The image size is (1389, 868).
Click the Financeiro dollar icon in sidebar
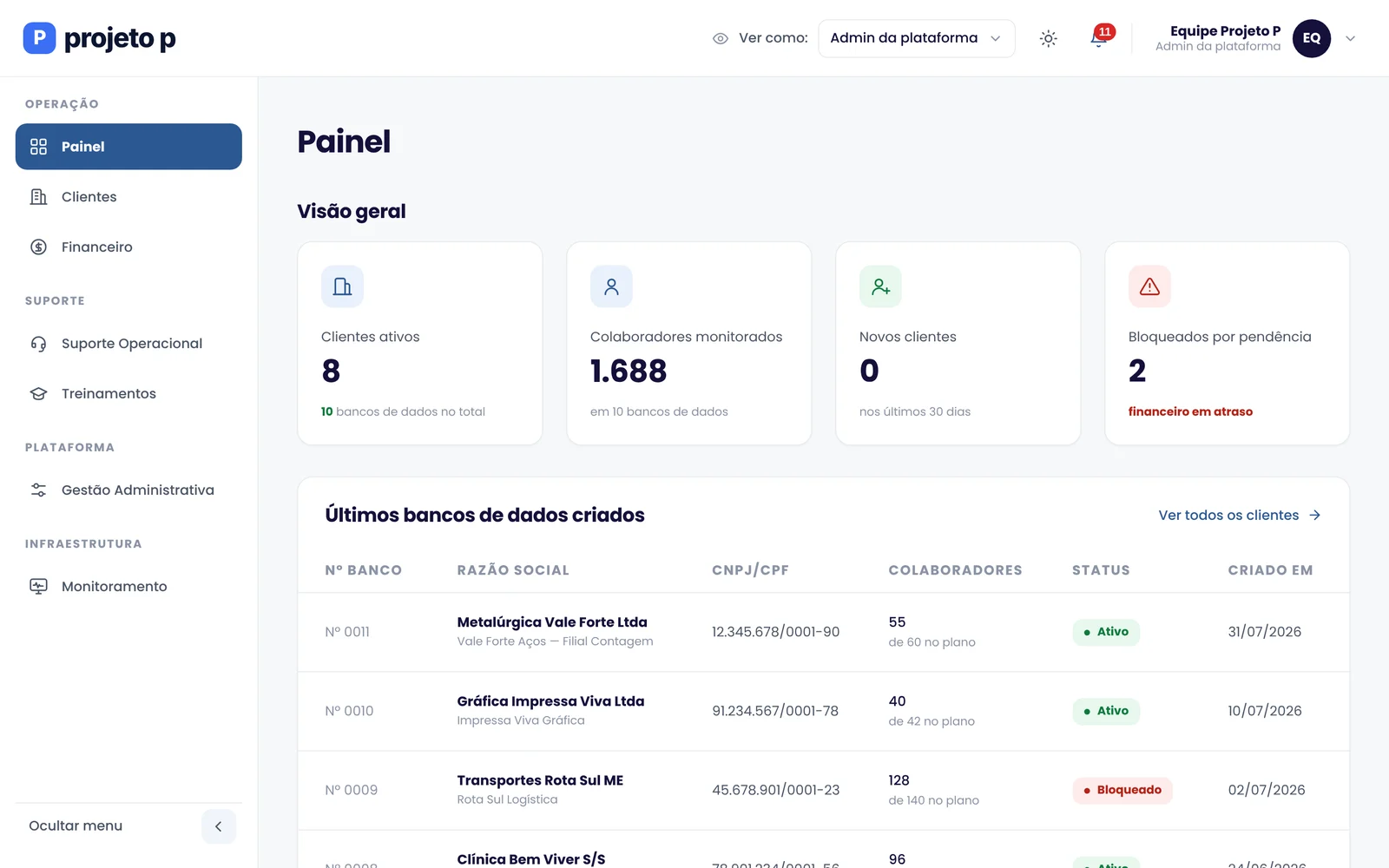click(x=38, y=247)
